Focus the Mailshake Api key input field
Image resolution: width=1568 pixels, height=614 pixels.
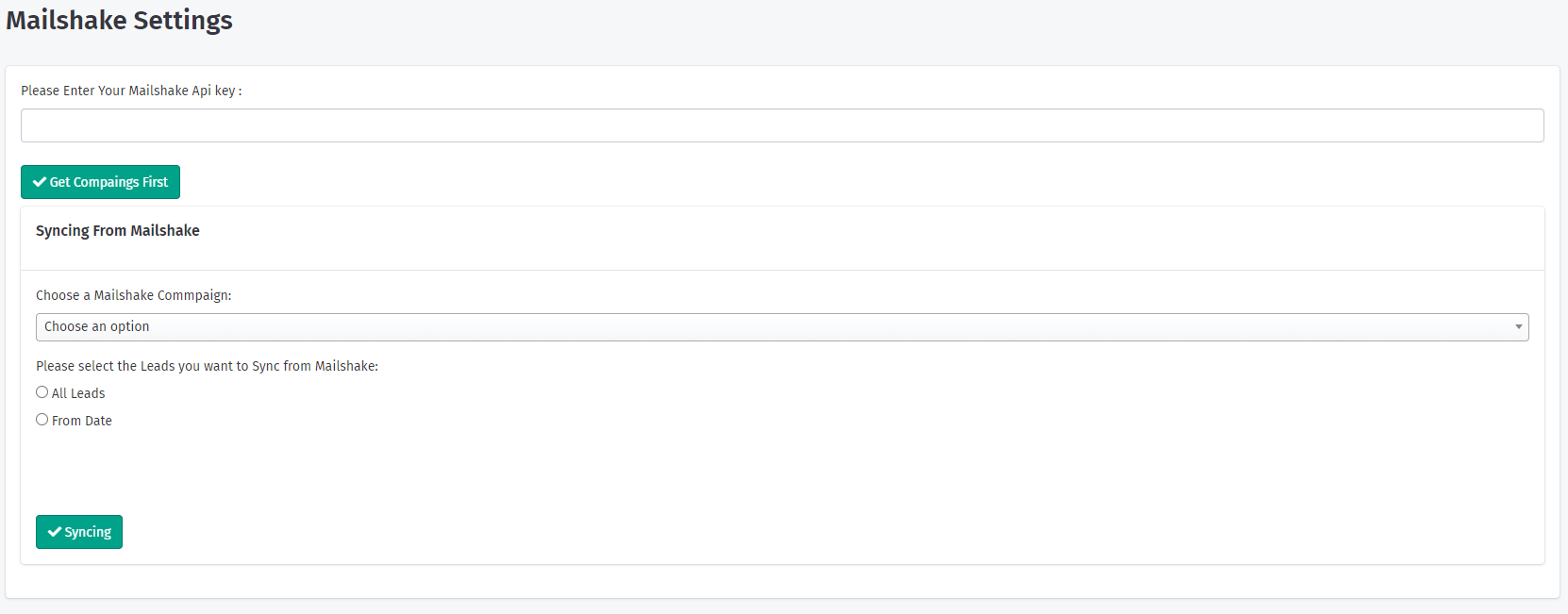coord(781,125)
